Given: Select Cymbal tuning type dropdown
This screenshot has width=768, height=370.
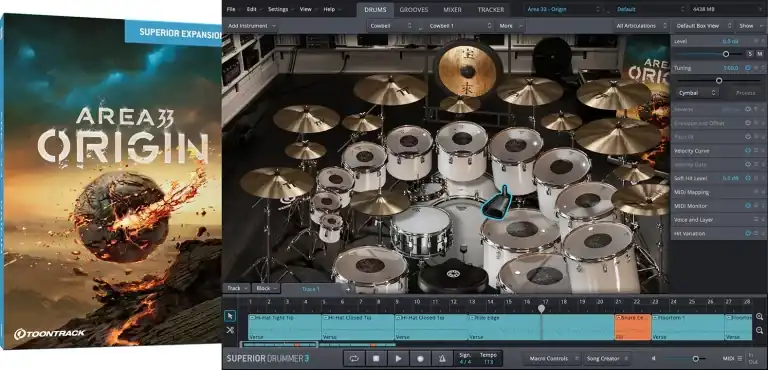Looking at the screenshot, I should click(697, 93).
